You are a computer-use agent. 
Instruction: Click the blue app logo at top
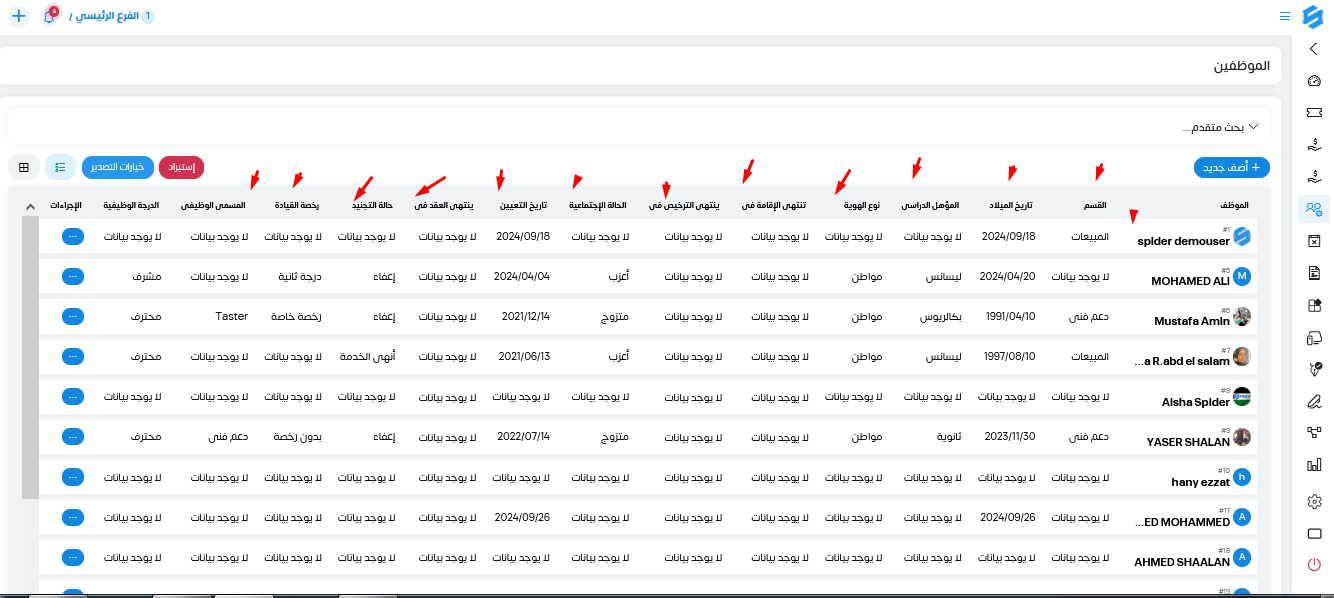(1313, 16)
